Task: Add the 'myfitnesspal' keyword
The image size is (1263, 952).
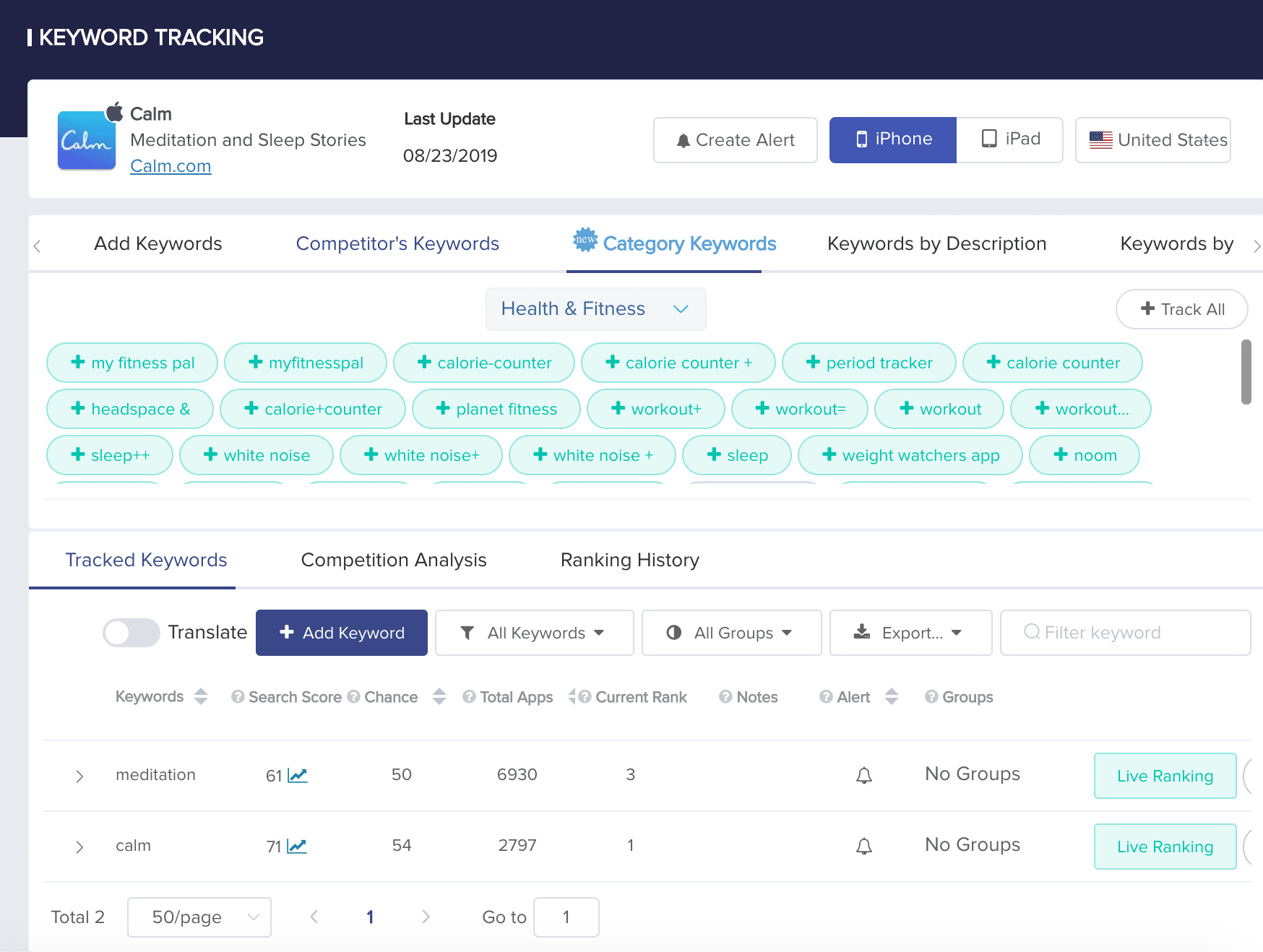Action: click(306, 363)
